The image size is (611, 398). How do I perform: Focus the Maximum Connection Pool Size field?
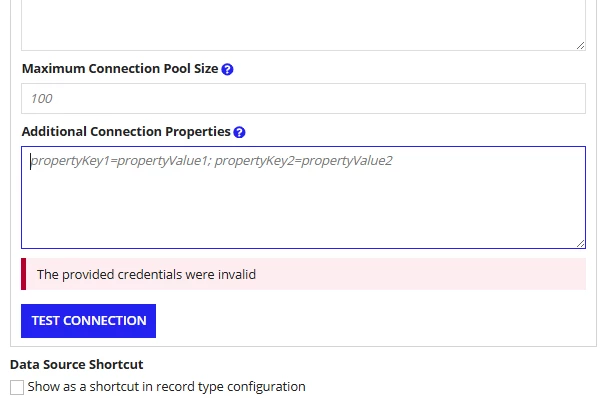(303, 99)
